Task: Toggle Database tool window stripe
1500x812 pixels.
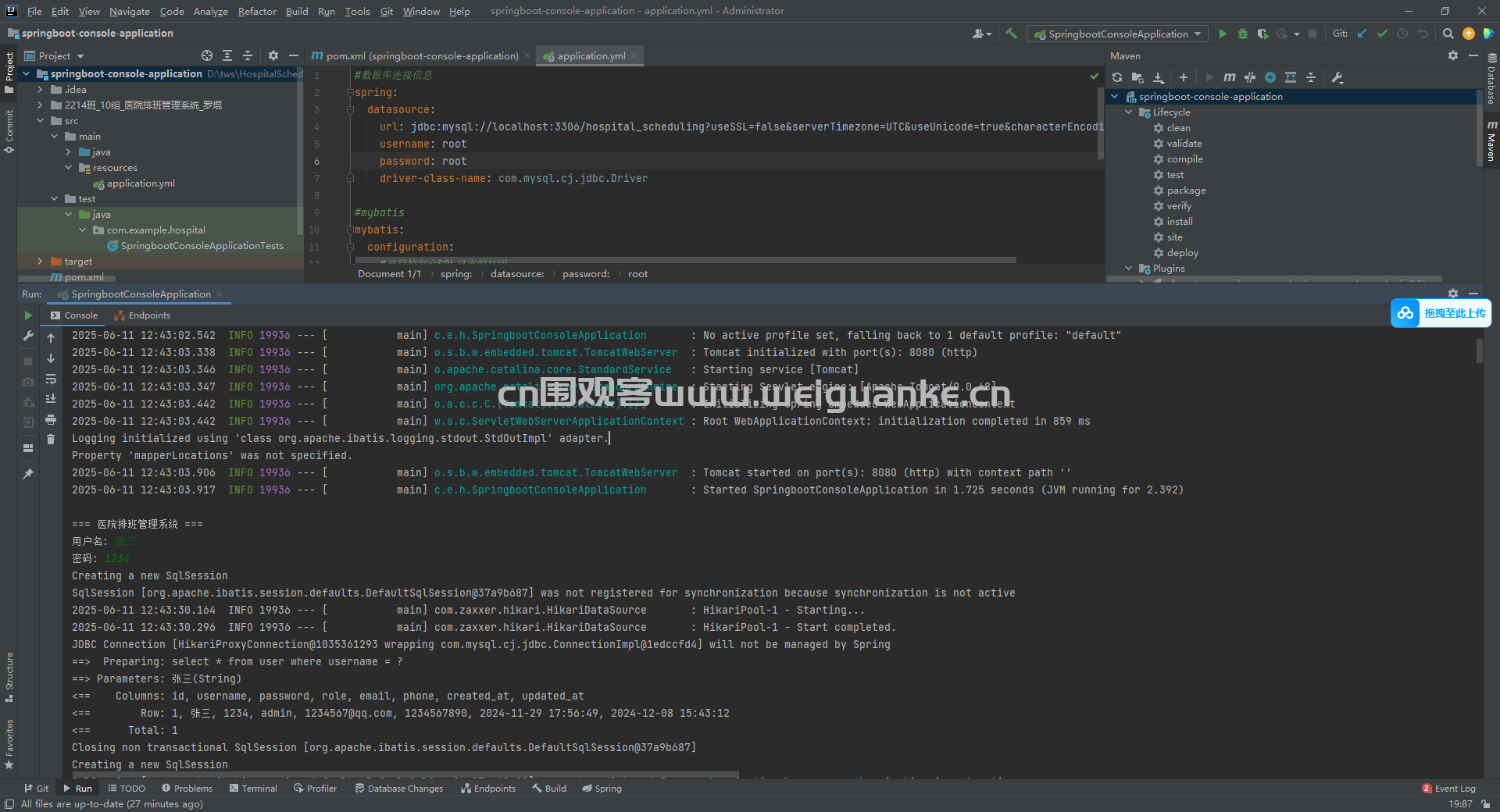Action: [1491, 79]
